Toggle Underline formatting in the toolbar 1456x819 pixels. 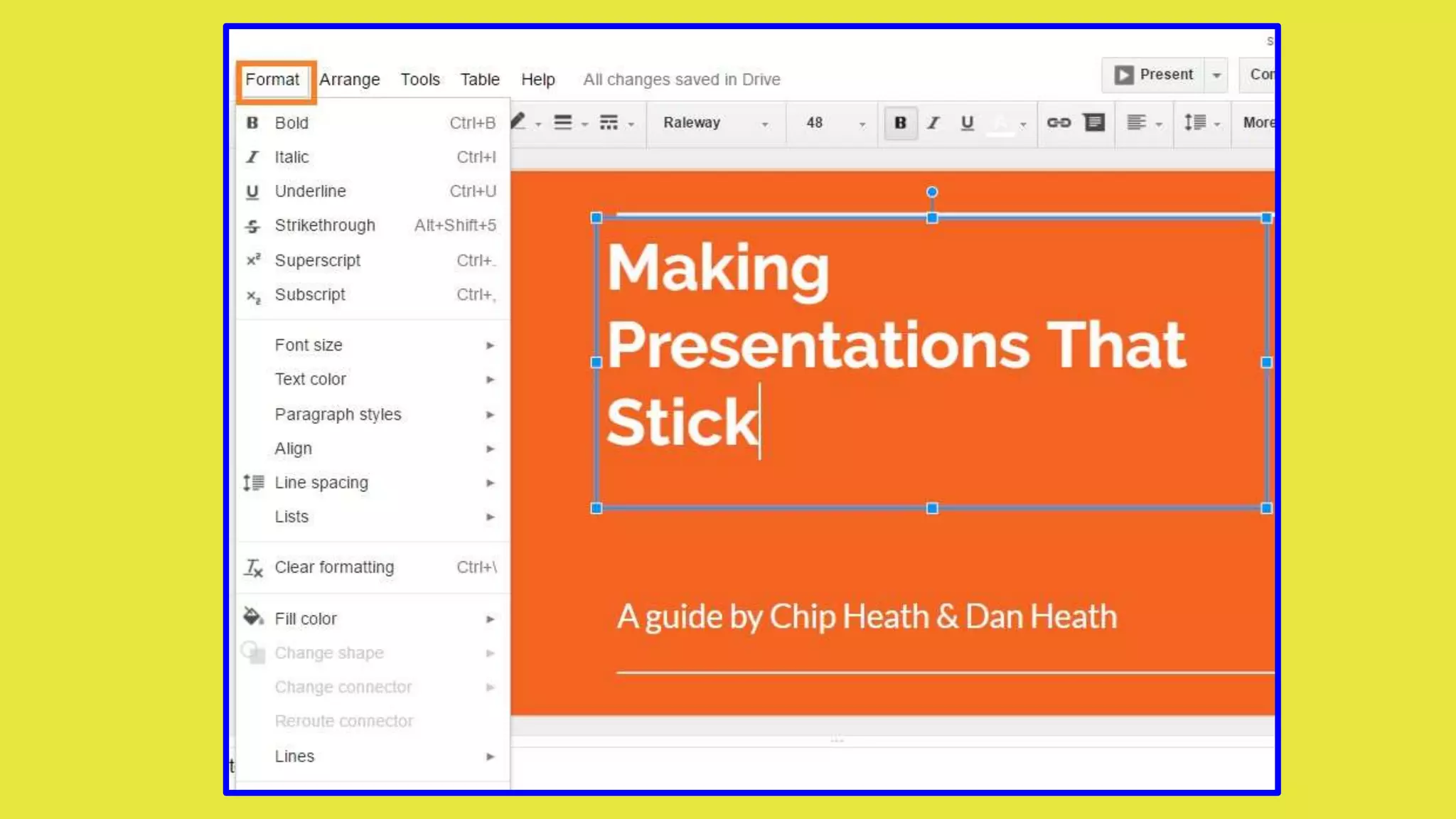[x=967, y=123]
